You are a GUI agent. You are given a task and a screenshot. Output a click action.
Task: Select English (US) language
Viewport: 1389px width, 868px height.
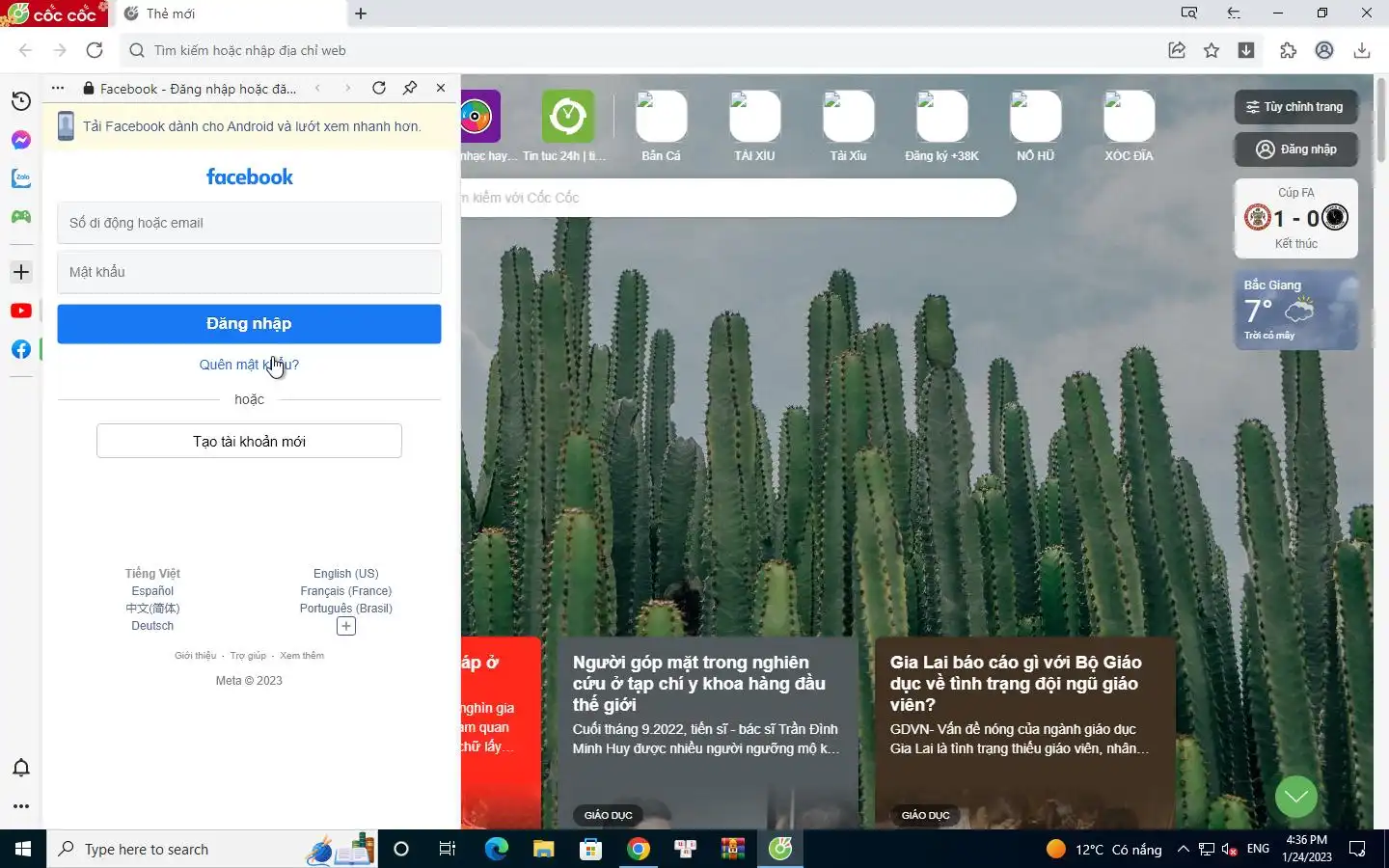pos(345,574)
